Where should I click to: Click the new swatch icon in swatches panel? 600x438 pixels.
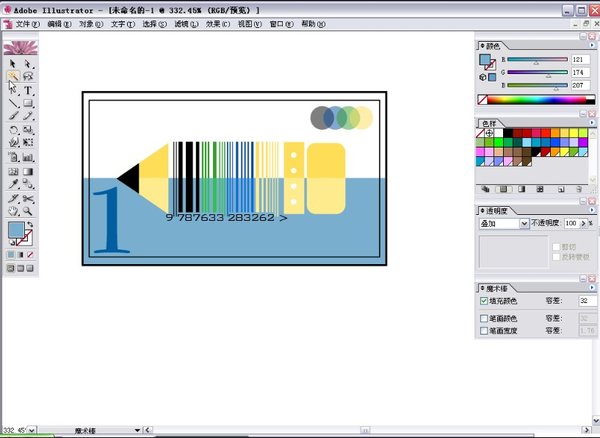coord(561,189)
